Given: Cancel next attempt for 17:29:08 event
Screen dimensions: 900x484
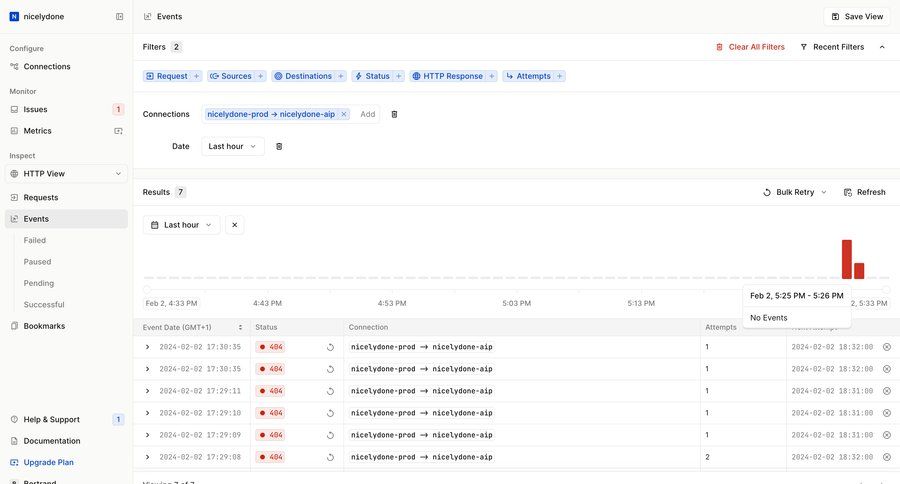Looking at the screenshot, I should 887,457.
